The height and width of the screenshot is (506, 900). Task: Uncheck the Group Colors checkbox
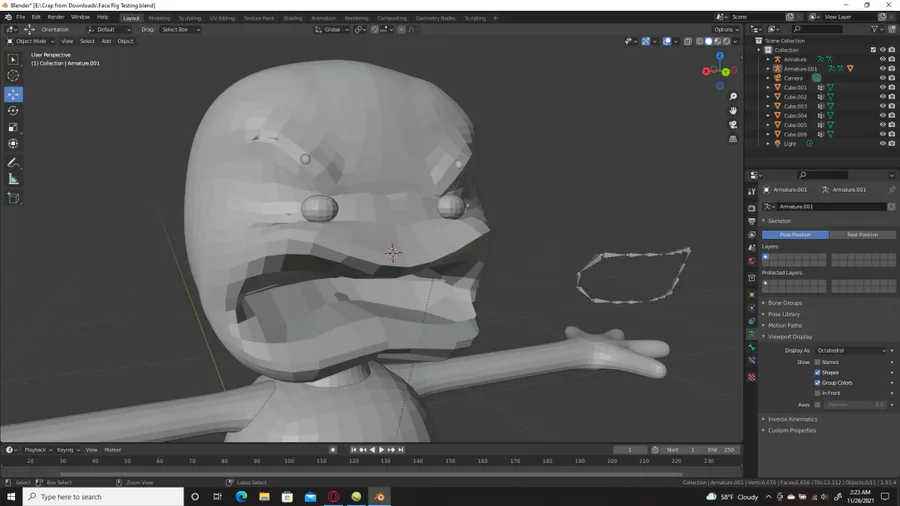tap(817, 383)
